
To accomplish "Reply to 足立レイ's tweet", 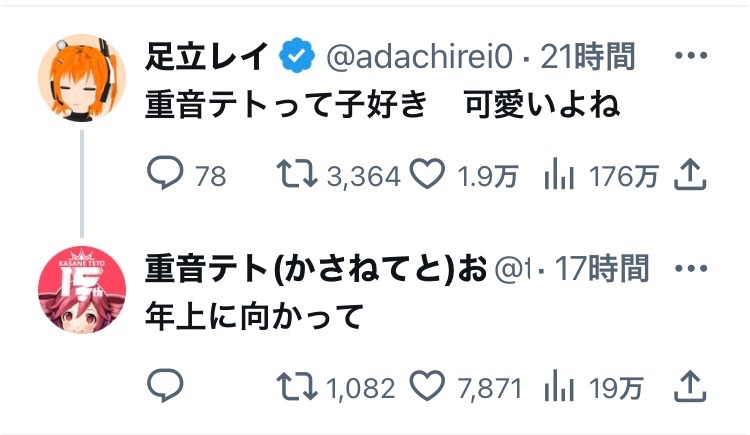I will pyautogui.click(x=164, y=175).
